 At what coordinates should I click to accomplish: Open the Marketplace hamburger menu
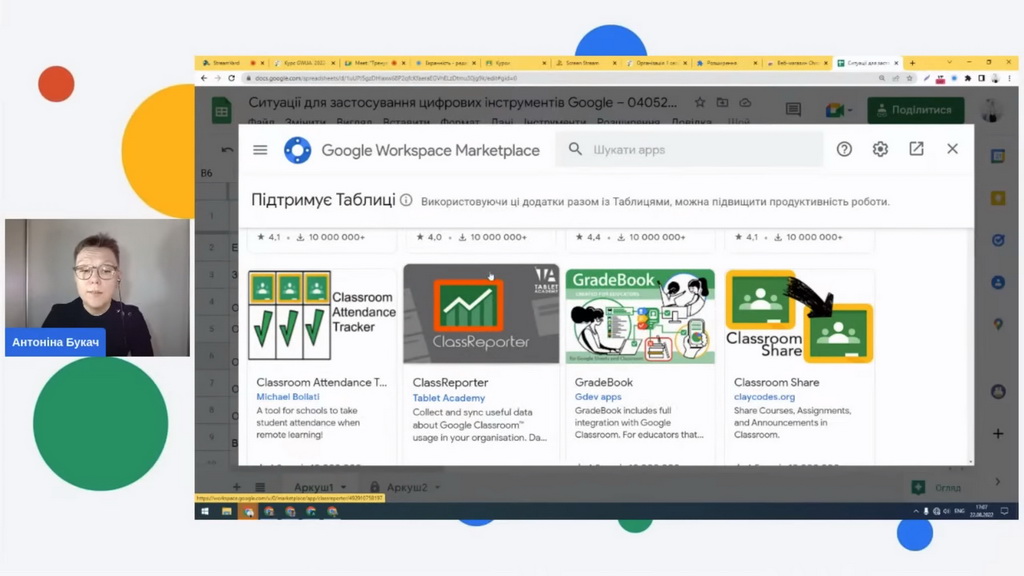coord(260,150)
